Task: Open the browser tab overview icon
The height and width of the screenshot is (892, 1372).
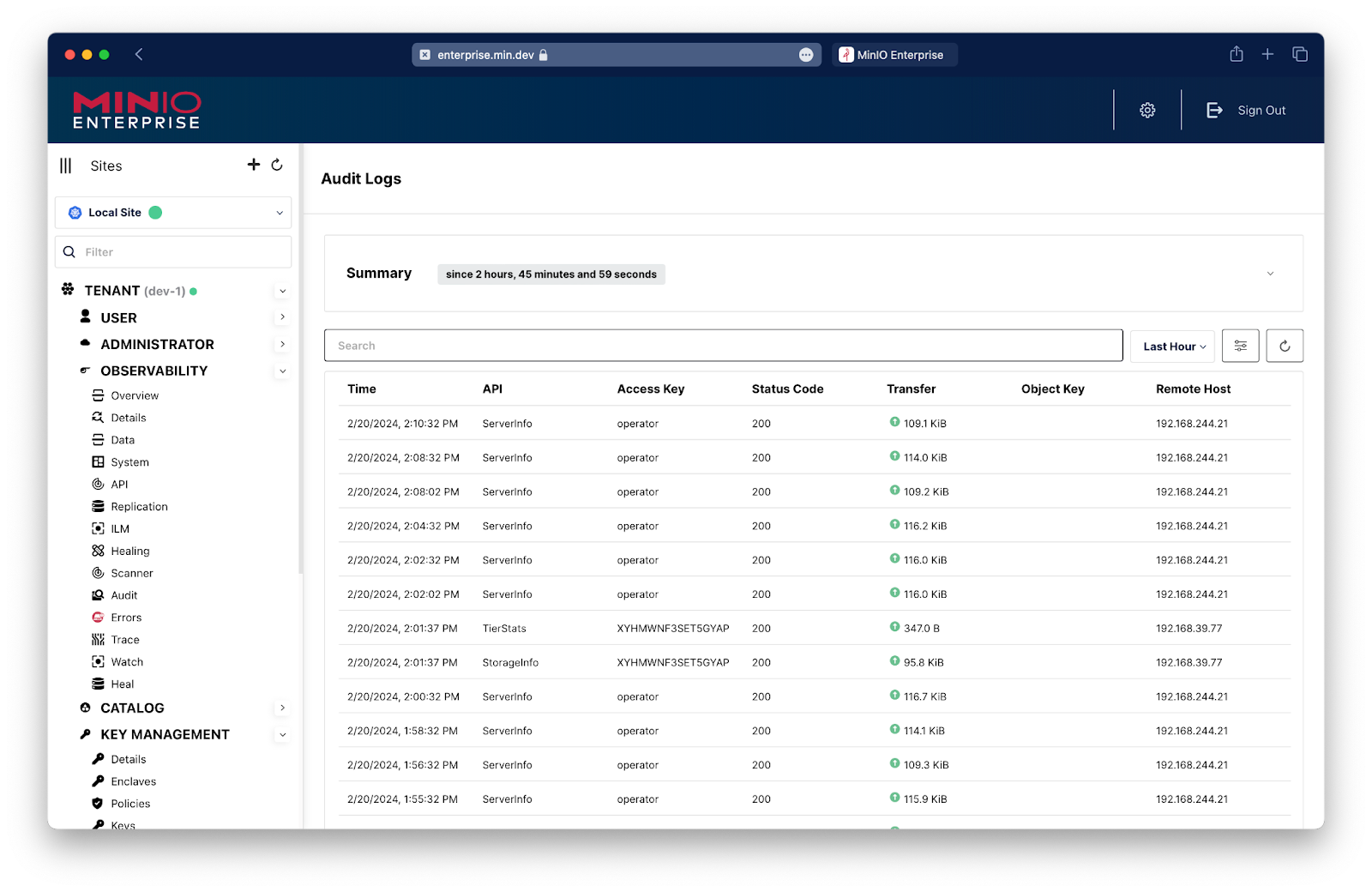Action: (1300, 54)
